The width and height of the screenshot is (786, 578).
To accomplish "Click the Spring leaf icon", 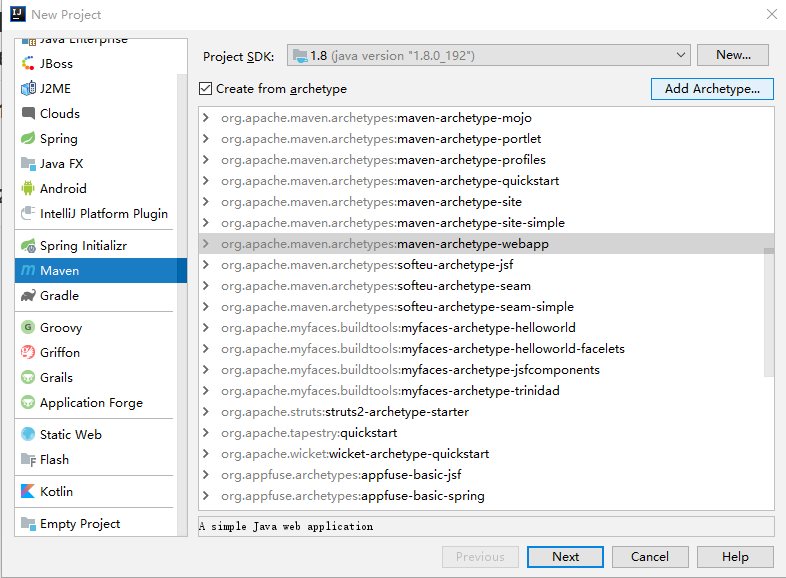I will point(28,138).
